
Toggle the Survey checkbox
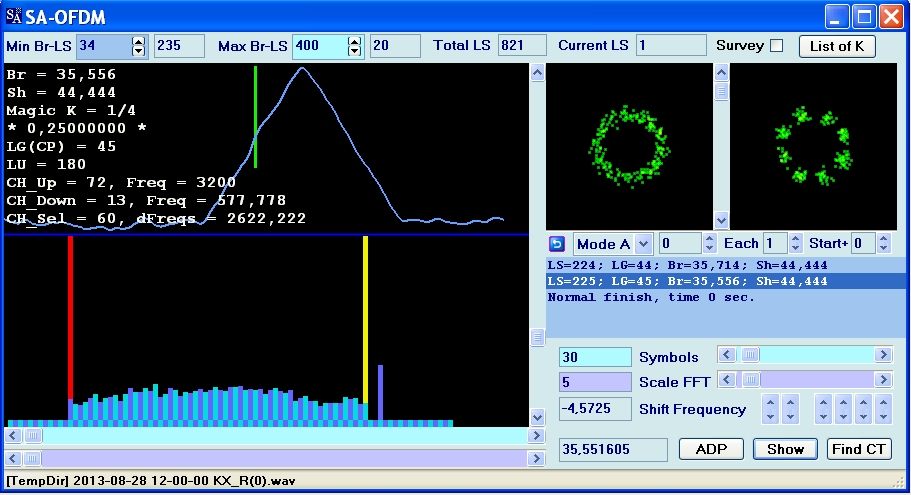point(776,45)
